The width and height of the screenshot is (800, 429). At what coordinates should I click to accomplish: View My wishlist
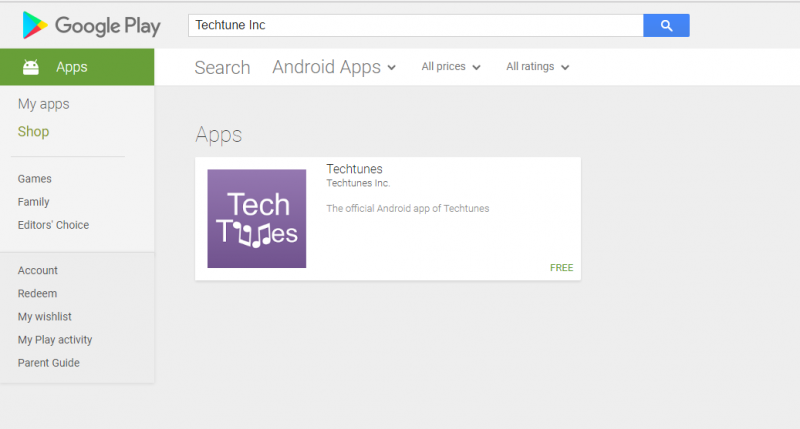pyautogui.click(x=45, y=317)
